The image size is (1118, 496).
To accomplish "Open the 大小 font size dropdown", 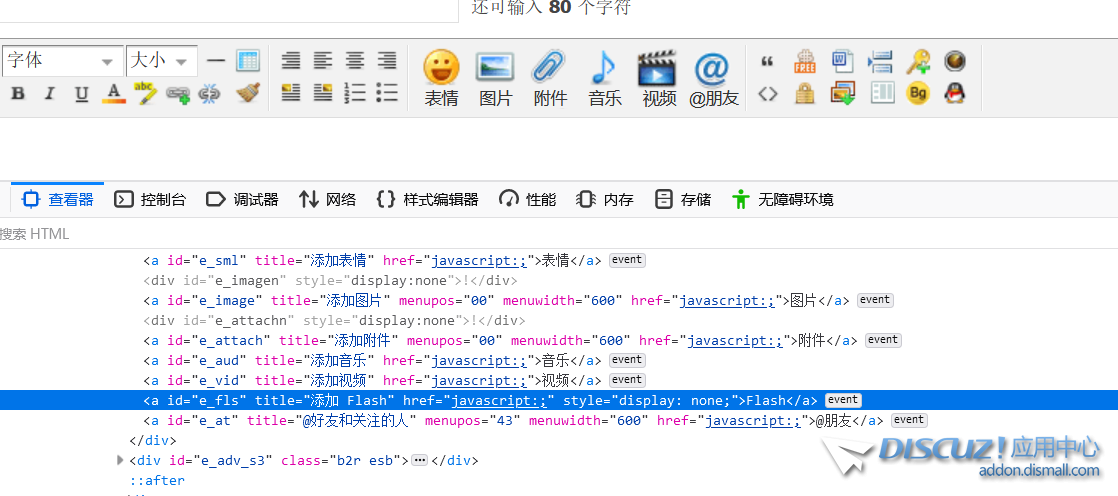I will pyautogui.click(x=162, y=61).
